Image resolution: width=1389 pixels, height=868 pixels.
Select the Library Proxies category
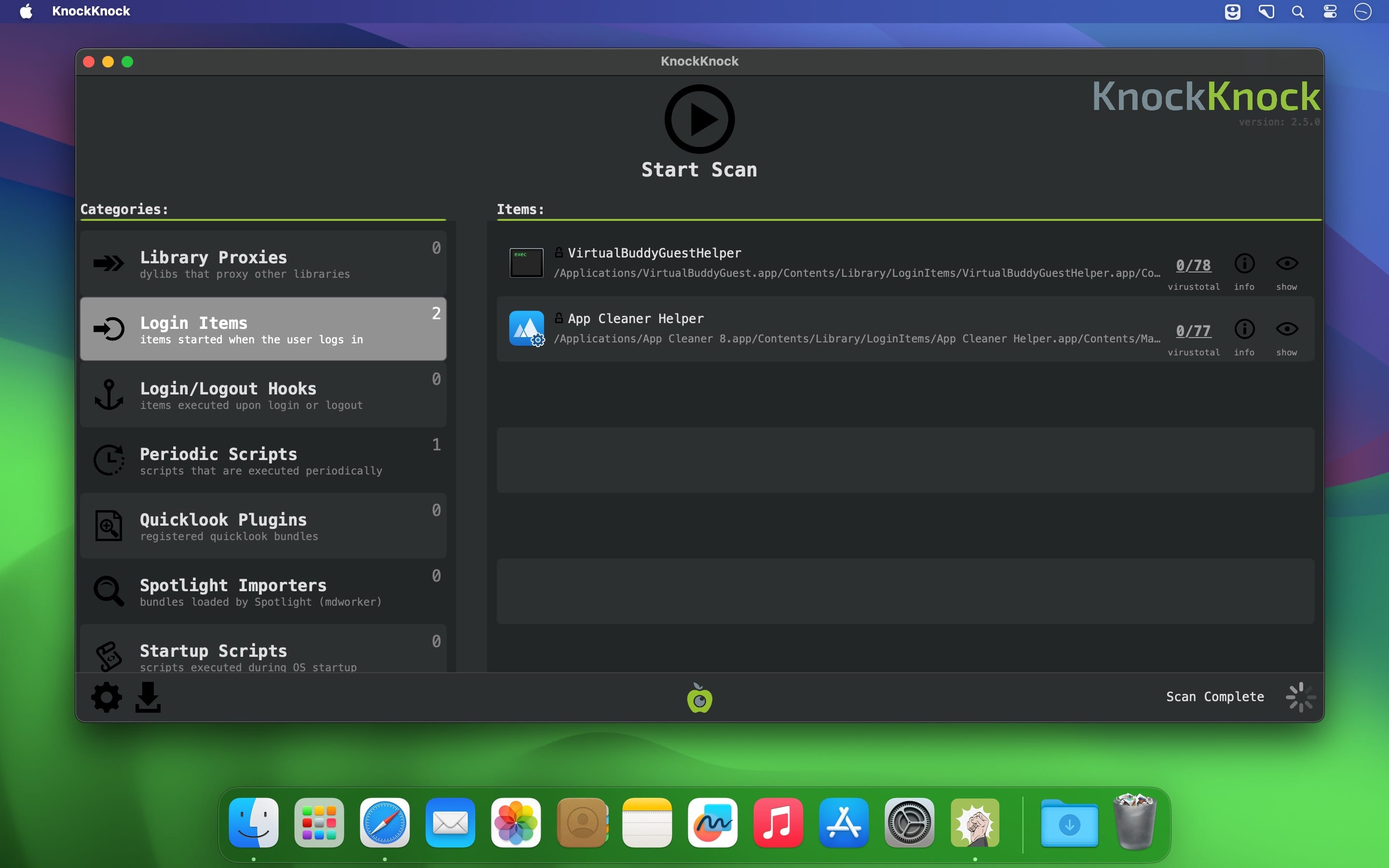(x=263, y=263)
